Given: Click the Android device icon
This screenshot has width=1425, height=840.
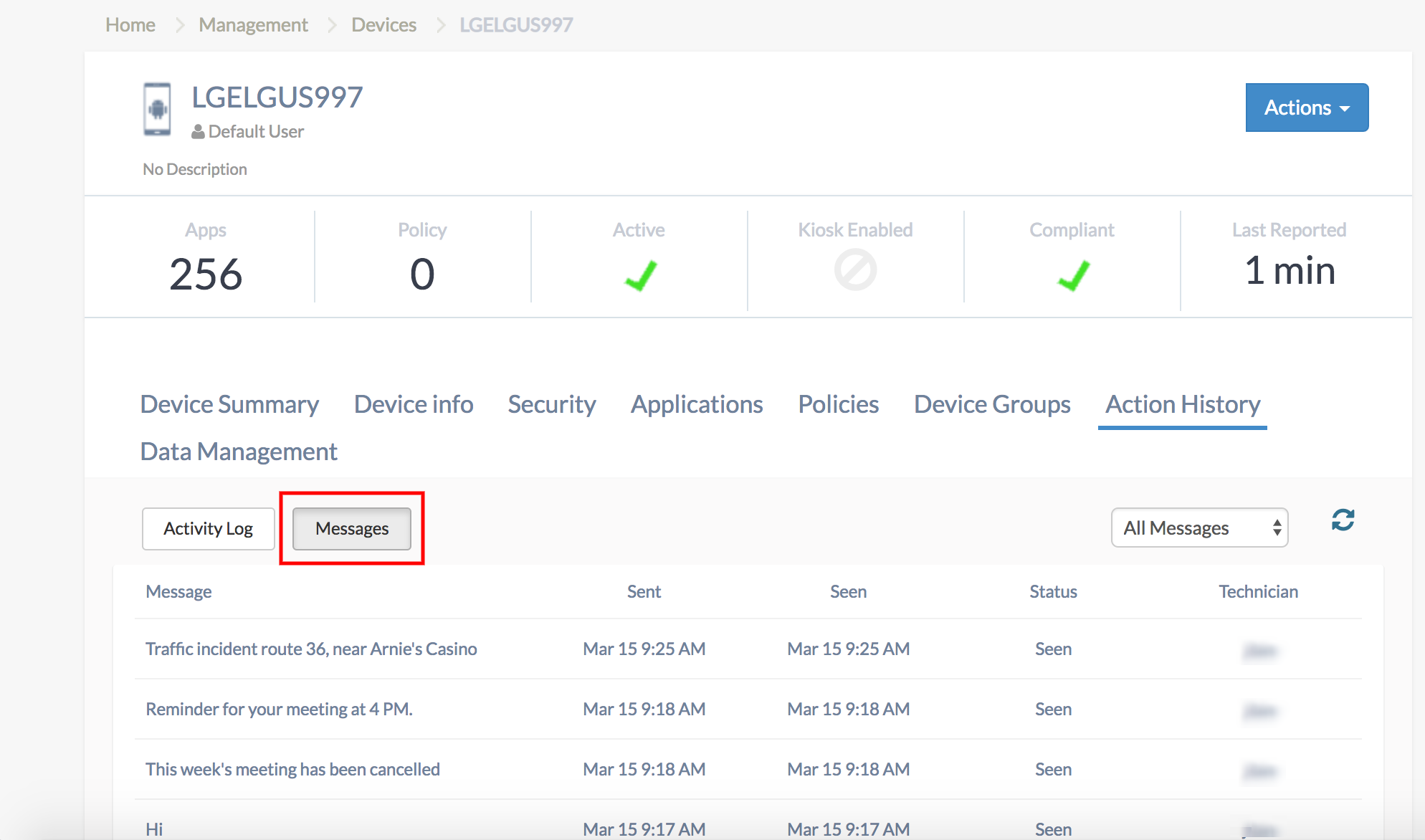Looking at the screenshot, I should [x=157, y=109].
